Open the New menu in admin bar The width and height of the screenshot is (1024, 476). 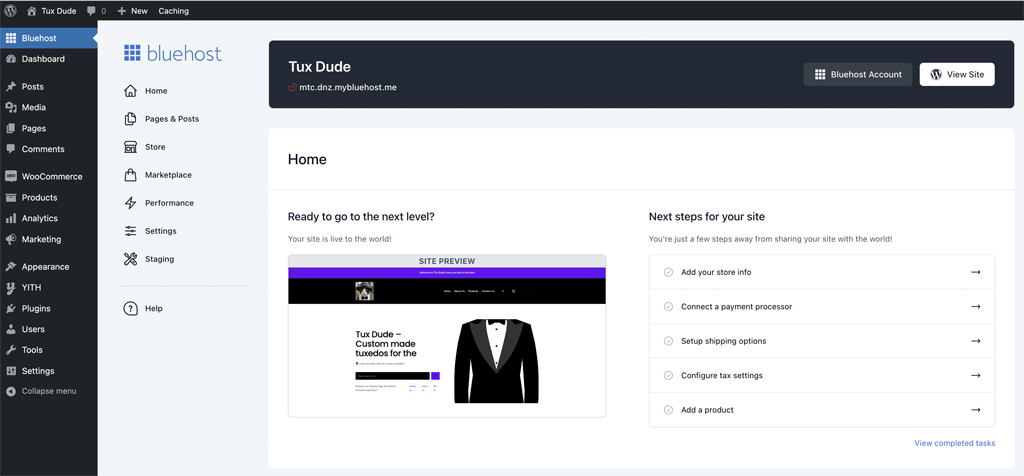pos(133,10)
